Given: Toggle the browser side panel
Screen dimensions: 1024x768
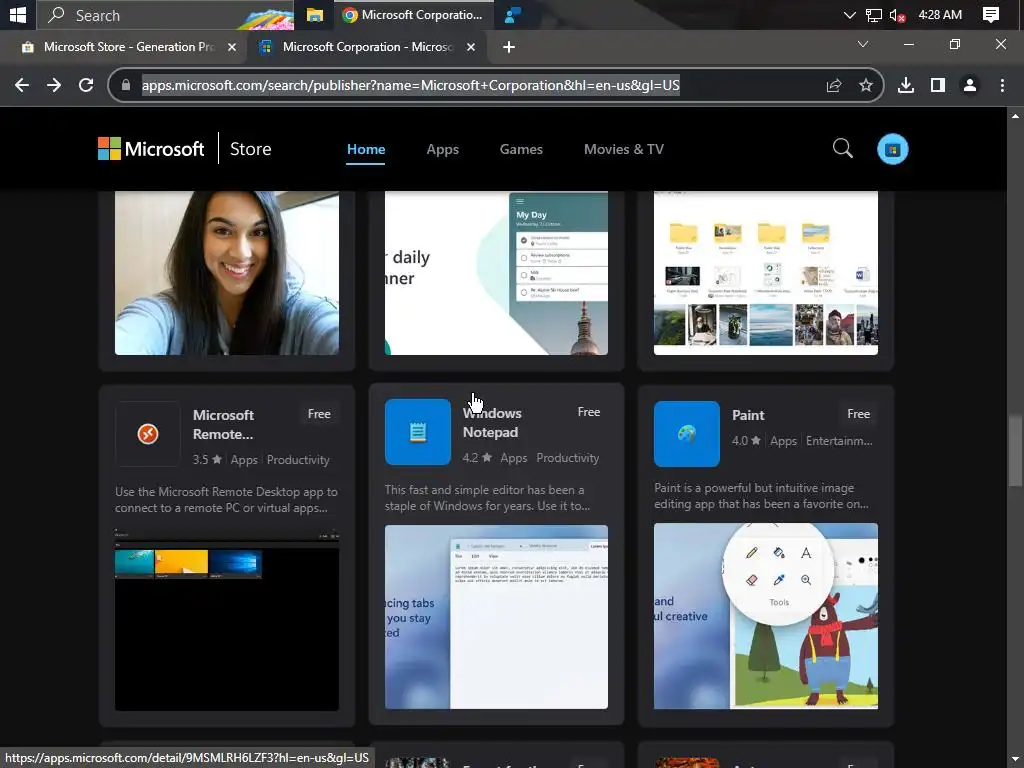Looking at the screenshot, I should pyautogui.click(x=938, y=85).
